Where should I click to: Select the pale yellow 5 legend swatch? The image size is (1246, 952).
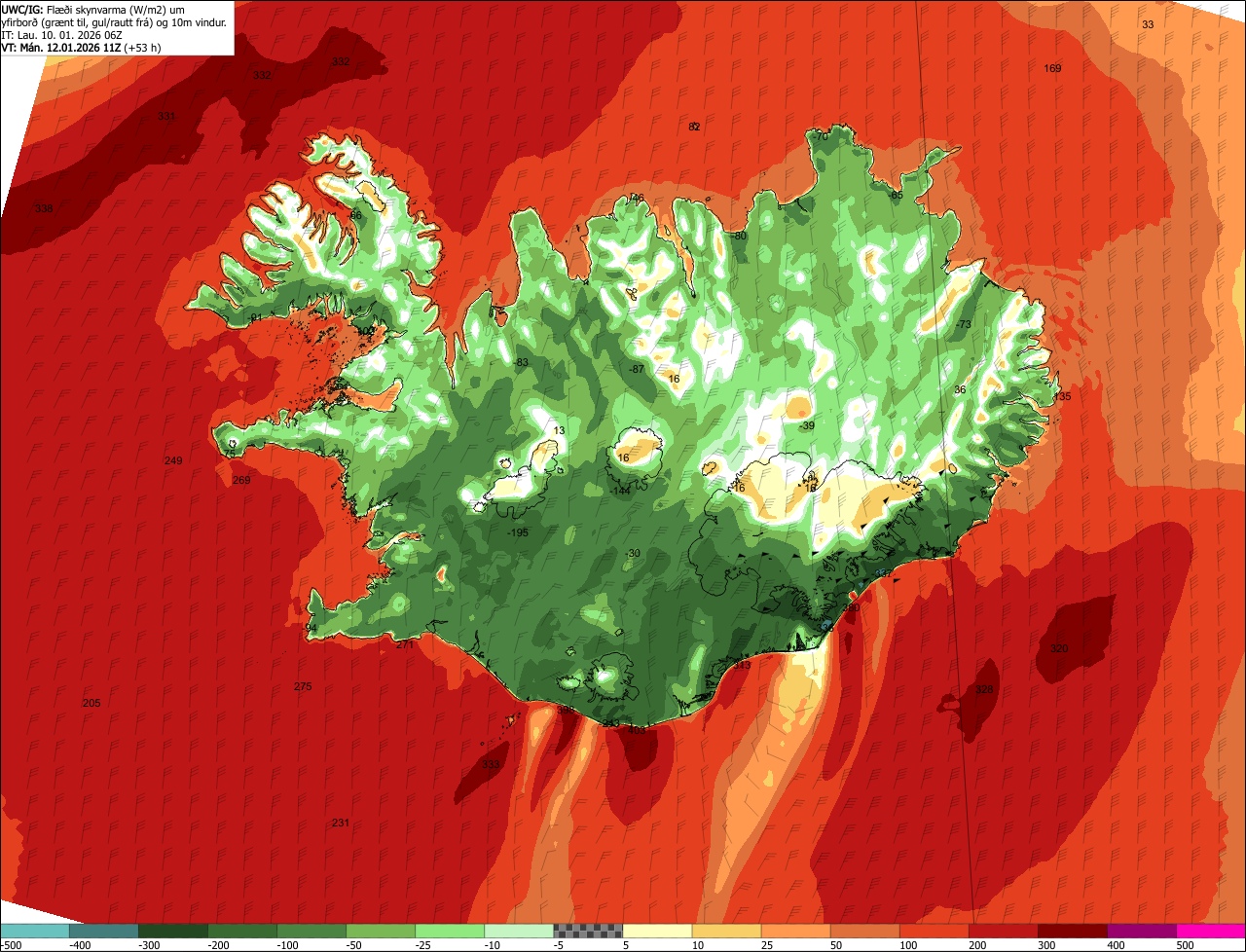point(657,932)
